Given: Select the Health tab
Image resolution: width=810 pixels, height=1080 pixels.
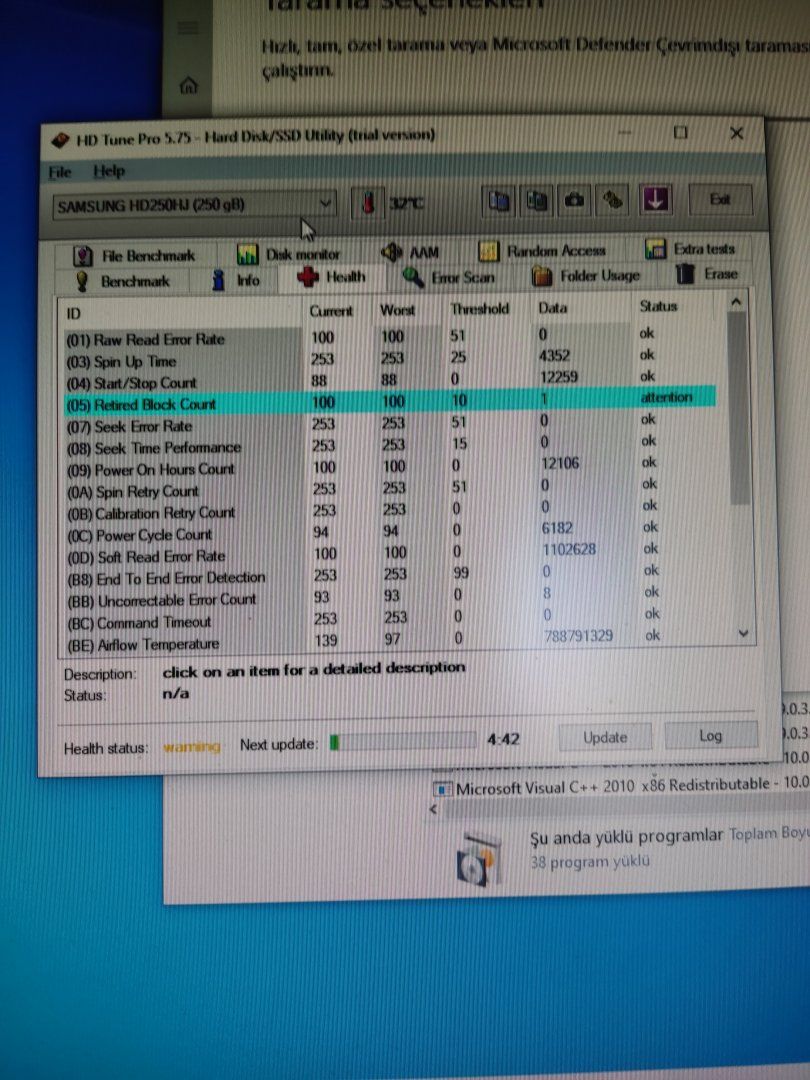Looking at the screenshot, I should [331, 277].
